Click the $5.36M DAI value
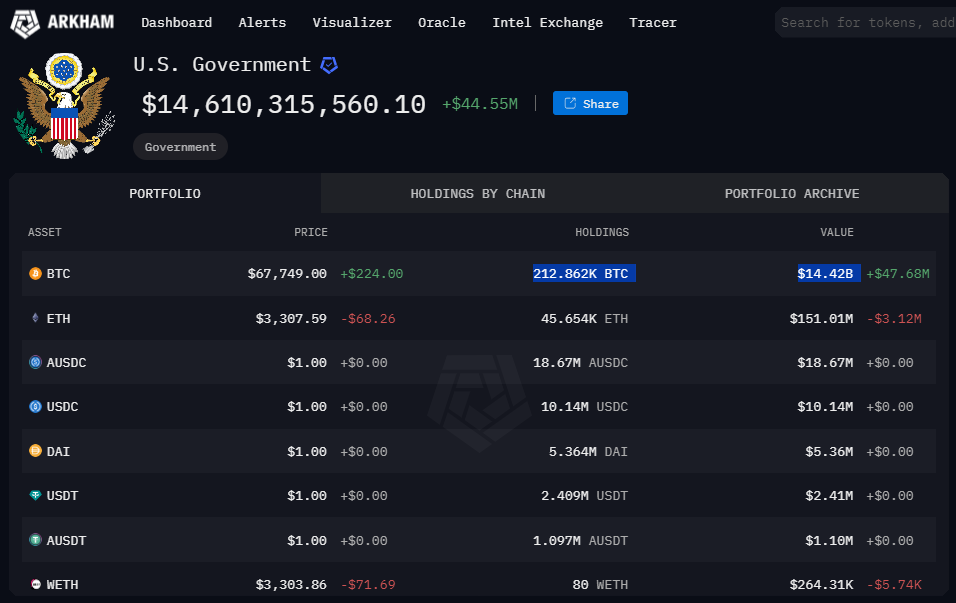 [x=829, y=452]
